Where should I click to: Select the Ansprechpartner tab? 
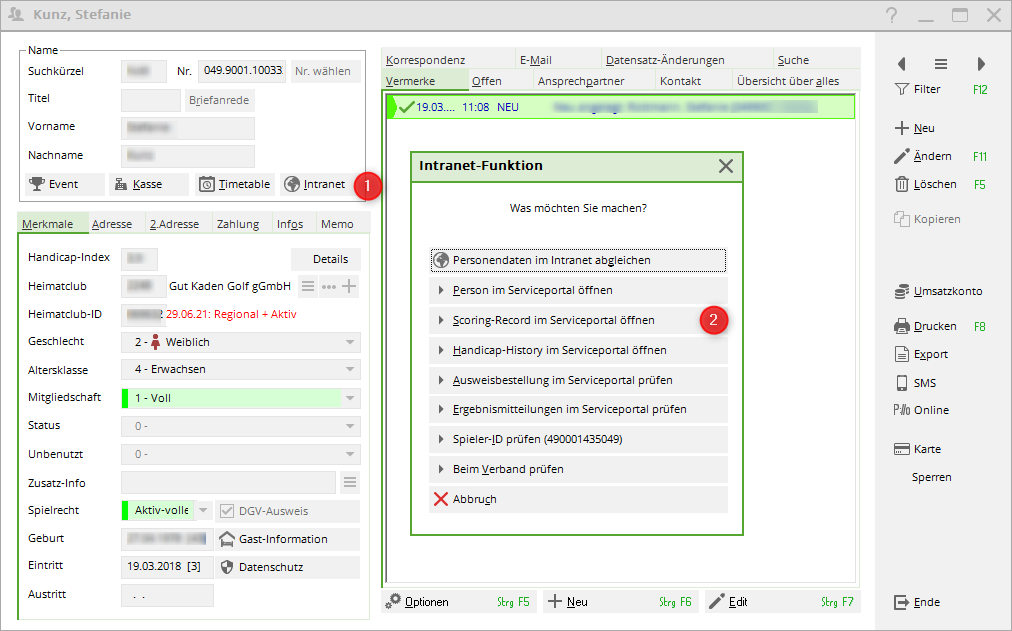(581, 81)
